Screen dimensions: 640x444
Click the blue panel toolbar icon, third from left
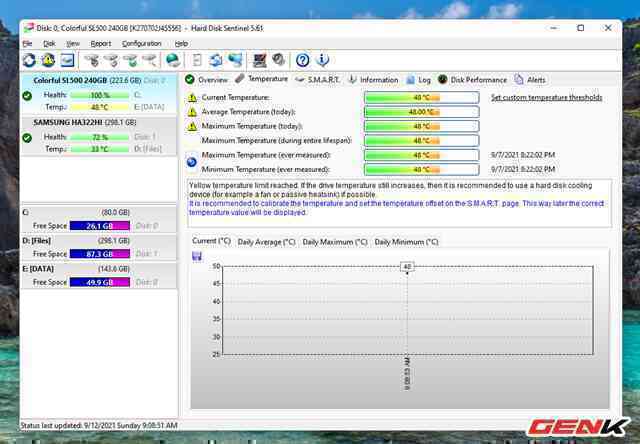67,60
